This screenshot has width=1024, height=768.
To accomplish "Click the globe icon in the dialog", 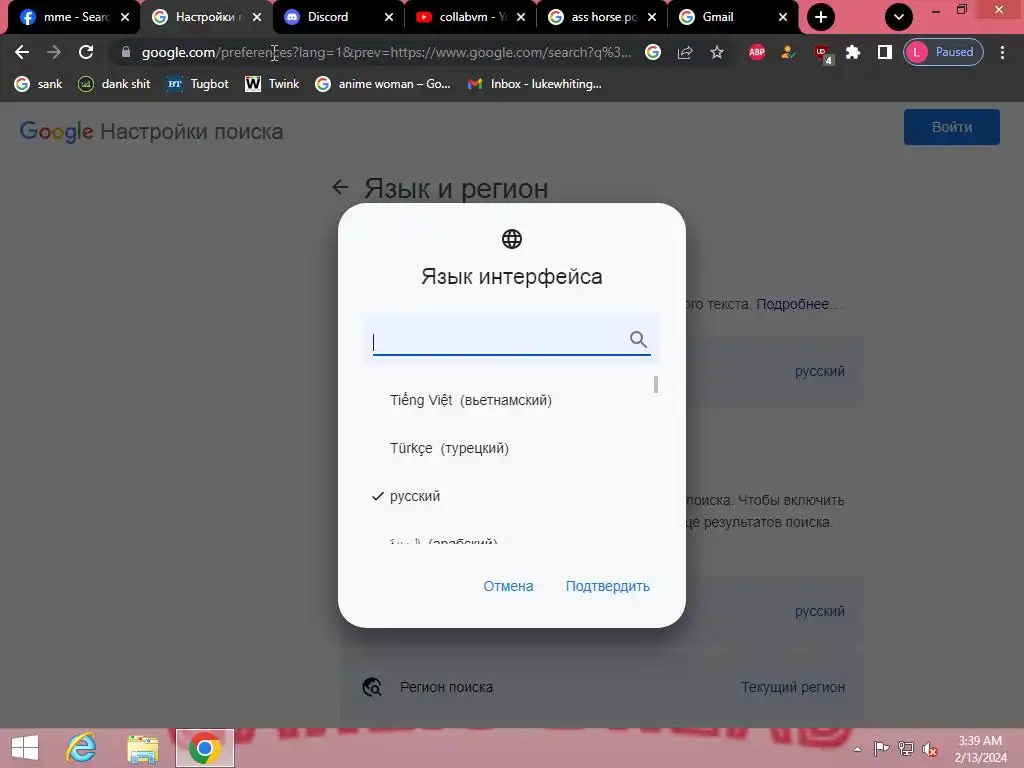I will pos(512,239).
